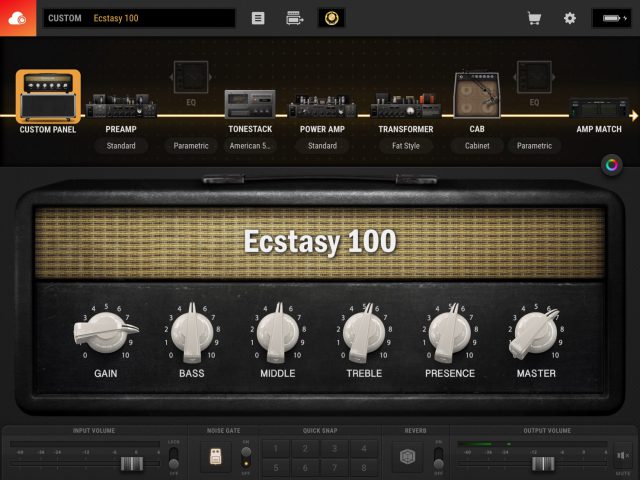The width and height of the screenshot is (640, 480).
Task: Open the Reverb effect icon
Action: (407, 457)
